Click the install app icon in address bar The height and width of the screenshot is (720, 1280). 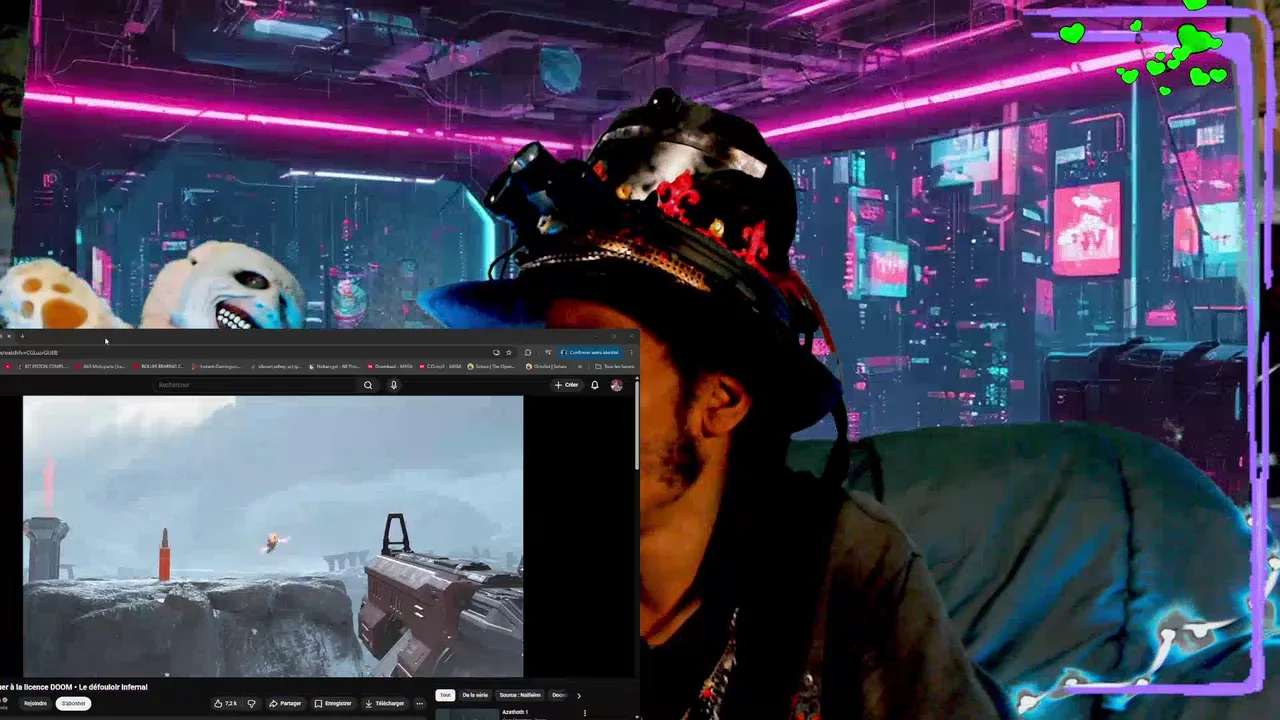click(x=496, y=352)
